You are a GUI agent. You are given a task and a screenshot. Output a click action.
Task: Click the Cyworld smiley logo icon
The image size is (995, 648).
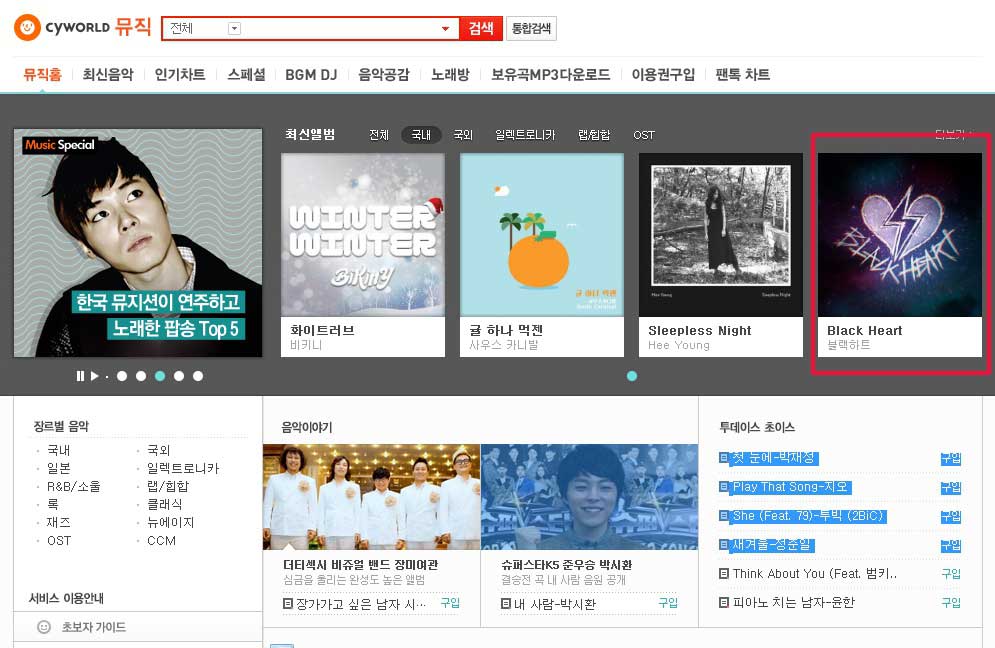pyautogui.click(x=27, y=27)
